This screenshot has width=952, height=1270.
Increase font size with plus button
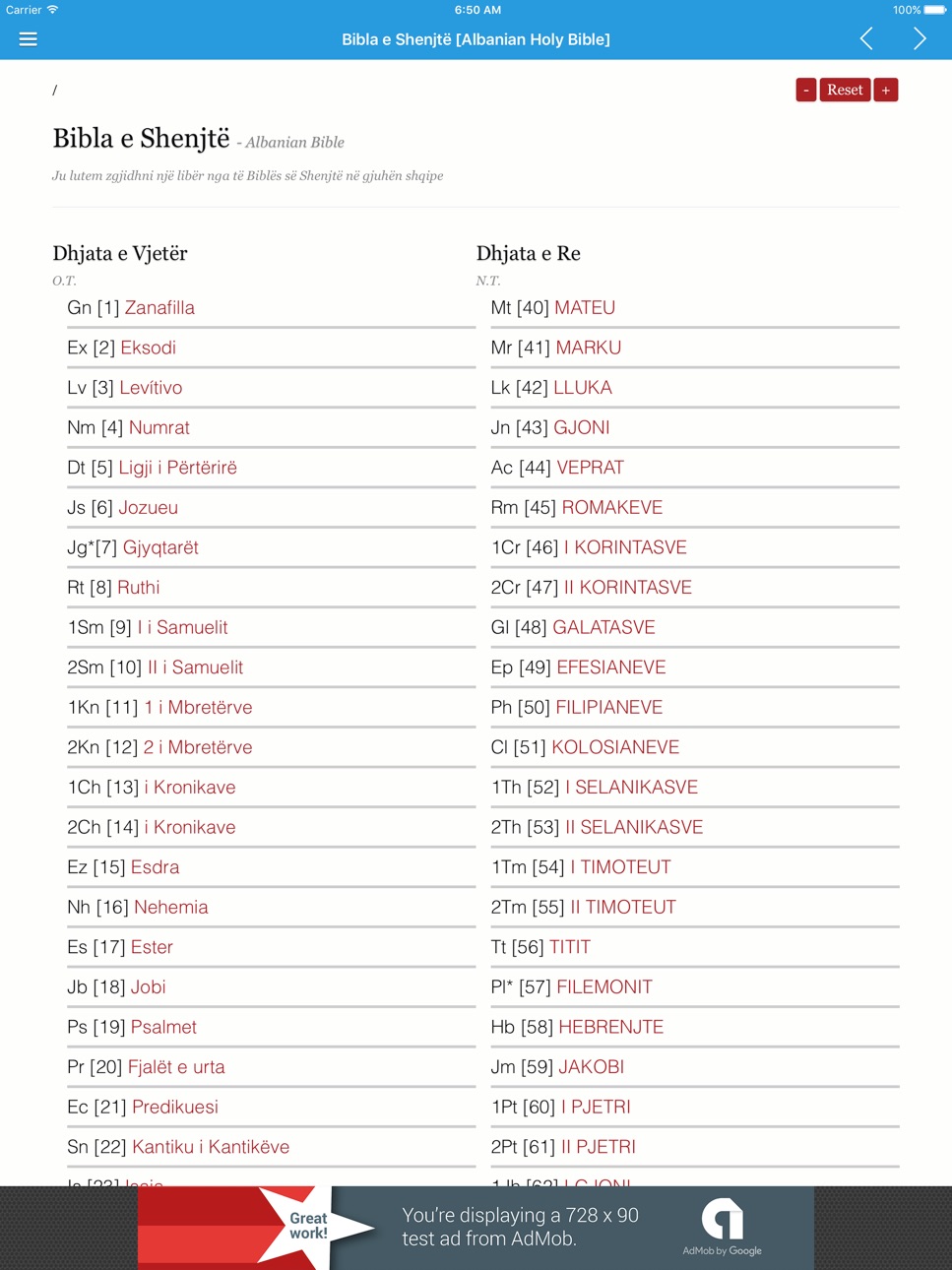coord(886,90)
